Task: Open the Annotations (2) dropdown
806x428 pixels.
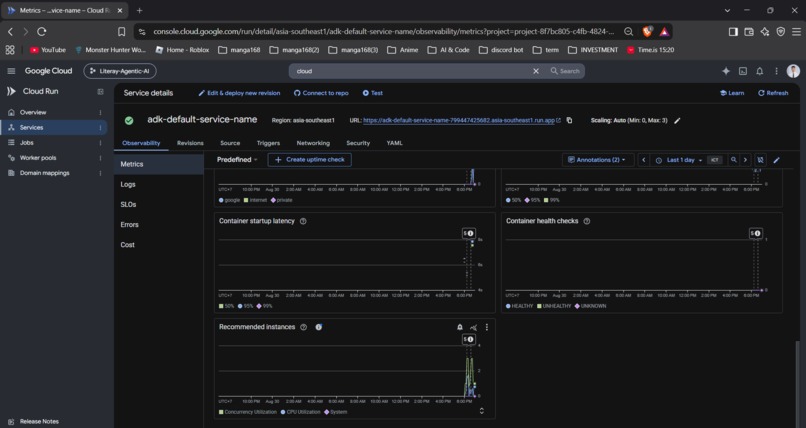Action: coord(597,160)
